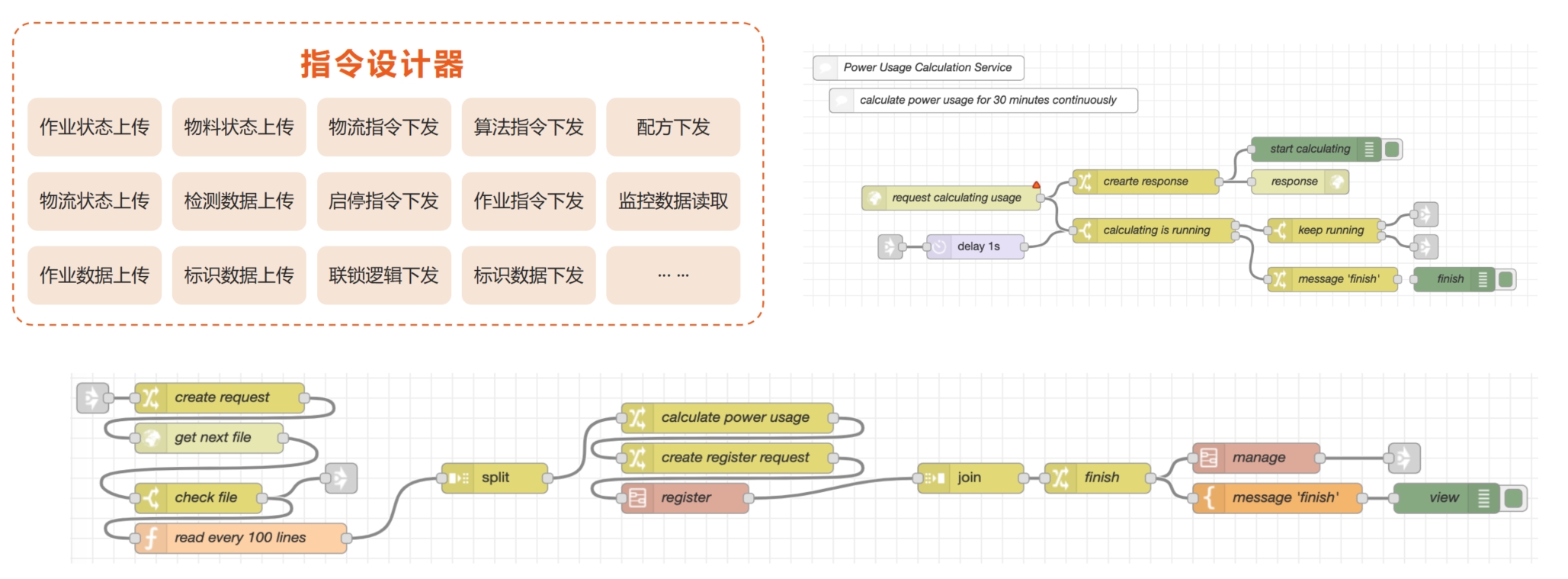
Task: Click the 'read every 100 lines' function node
Action: click(x=240, y=538)
